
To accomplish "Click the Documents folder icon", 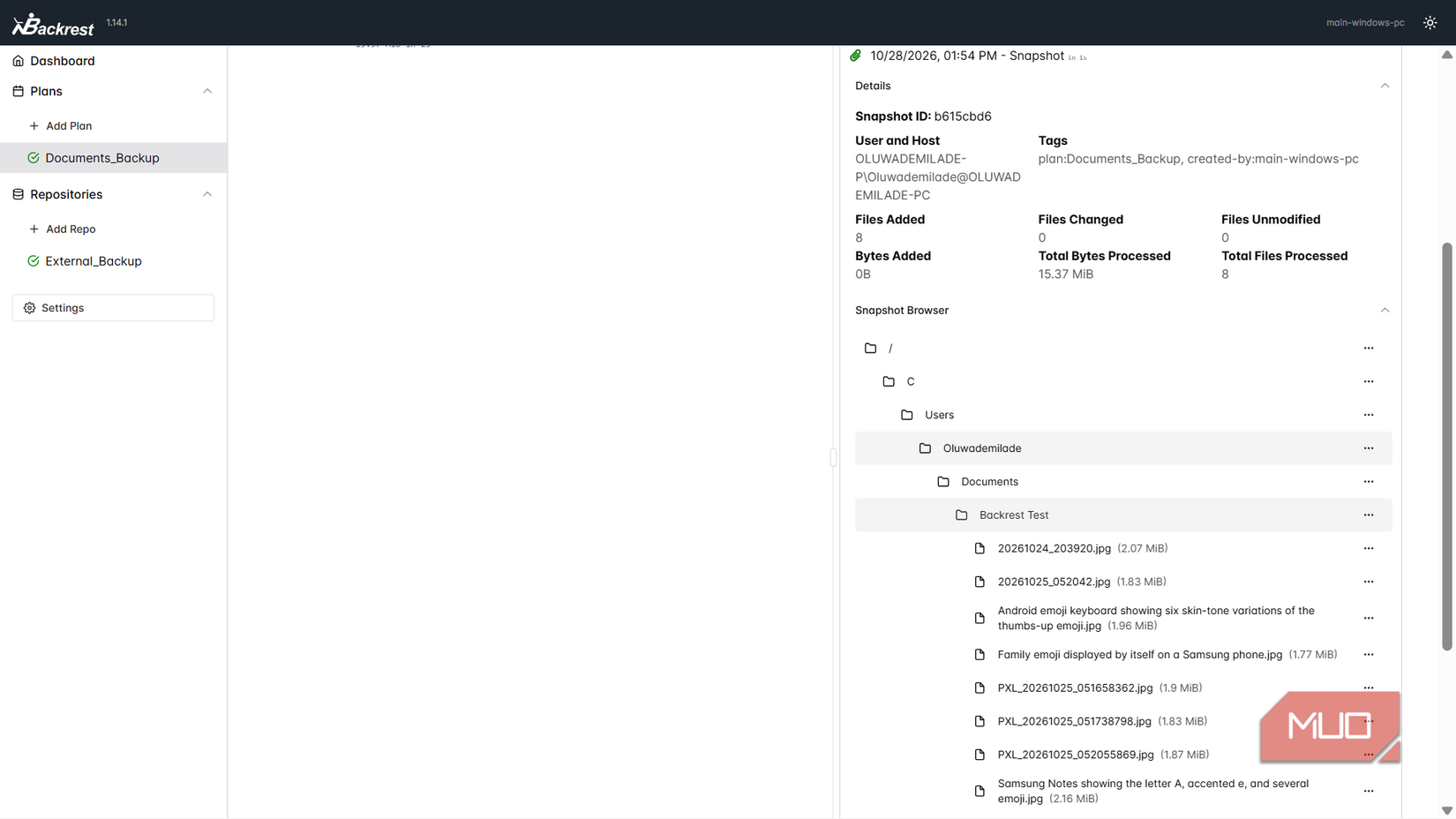I will coord(943,482).
